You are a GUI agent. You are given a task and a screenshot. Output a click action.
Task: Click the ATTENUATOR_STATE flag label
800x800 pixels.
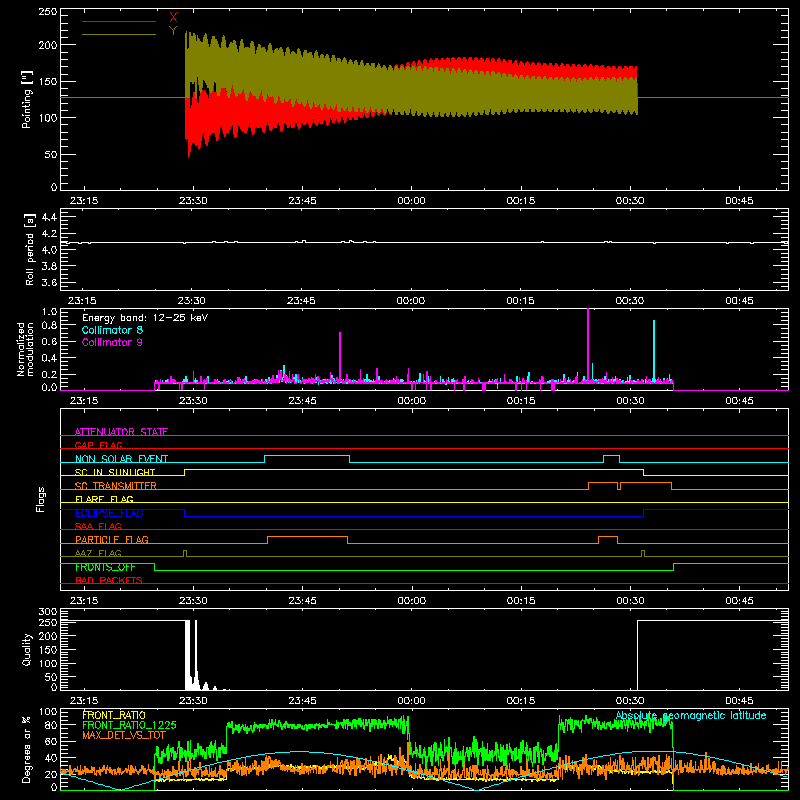pos(121,432)
